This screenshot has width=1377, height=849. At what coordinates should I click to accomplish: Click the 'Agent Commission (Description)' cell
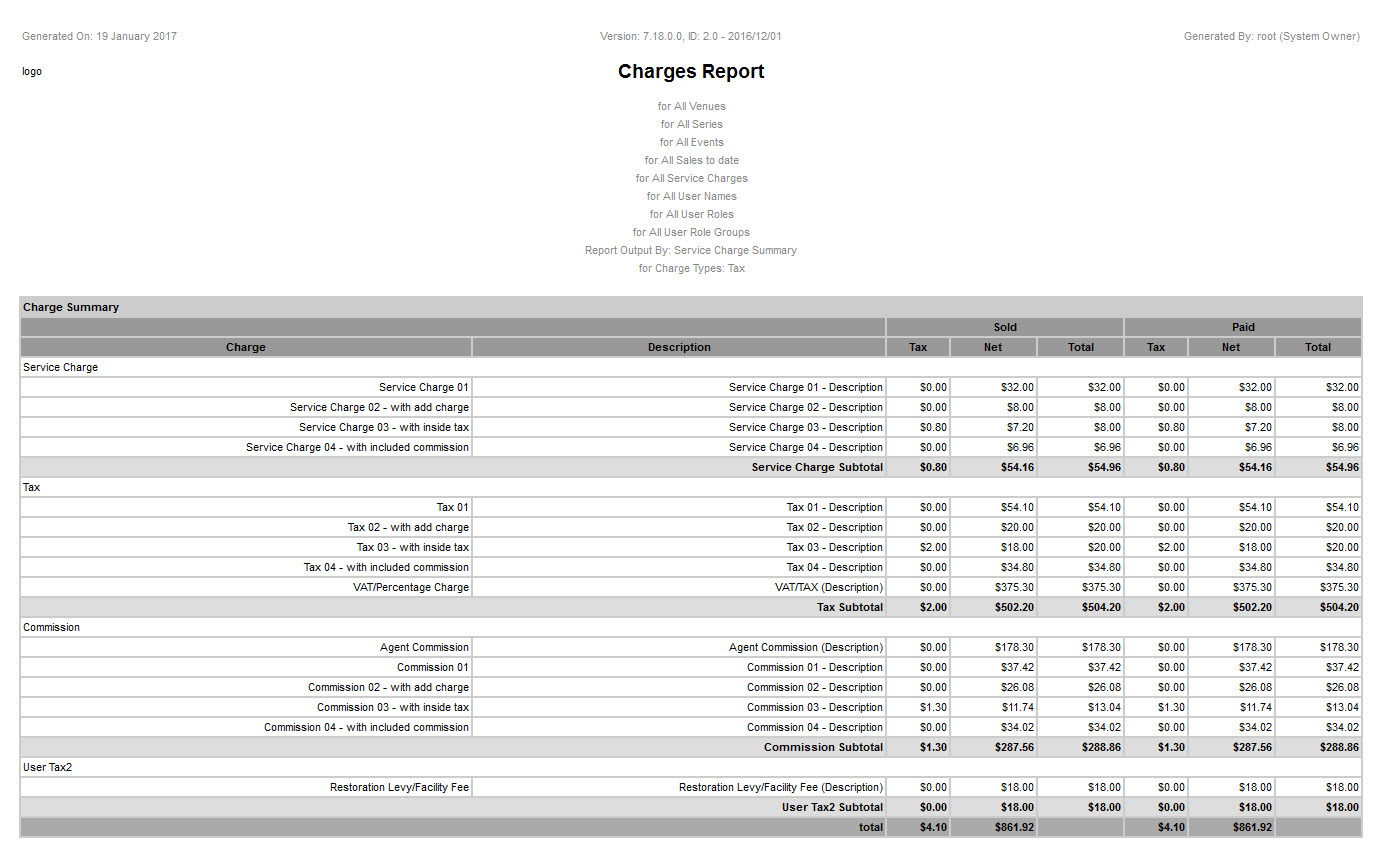click(x=679, y=647)
